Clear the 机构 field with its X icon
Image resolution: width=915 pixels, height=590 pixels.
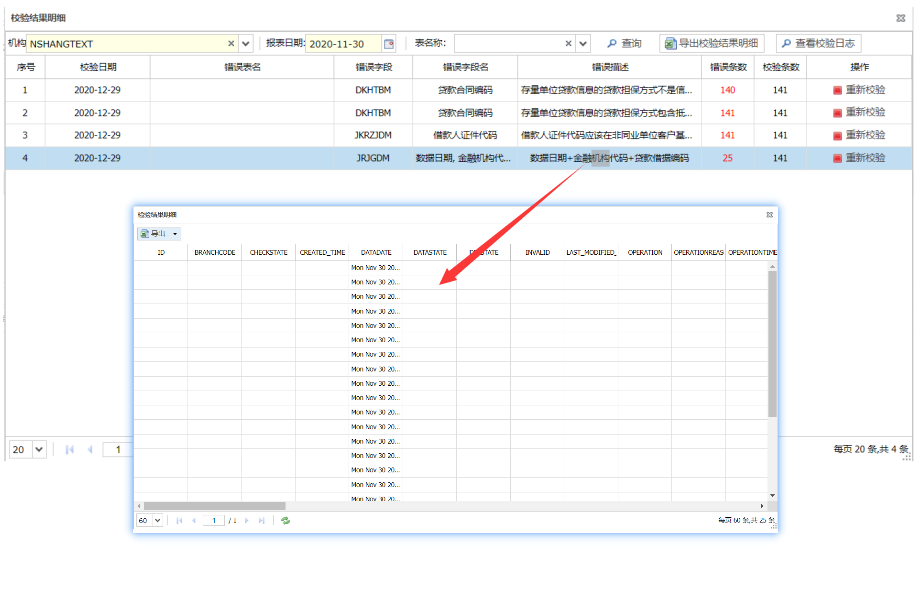[x=231, y=44]
